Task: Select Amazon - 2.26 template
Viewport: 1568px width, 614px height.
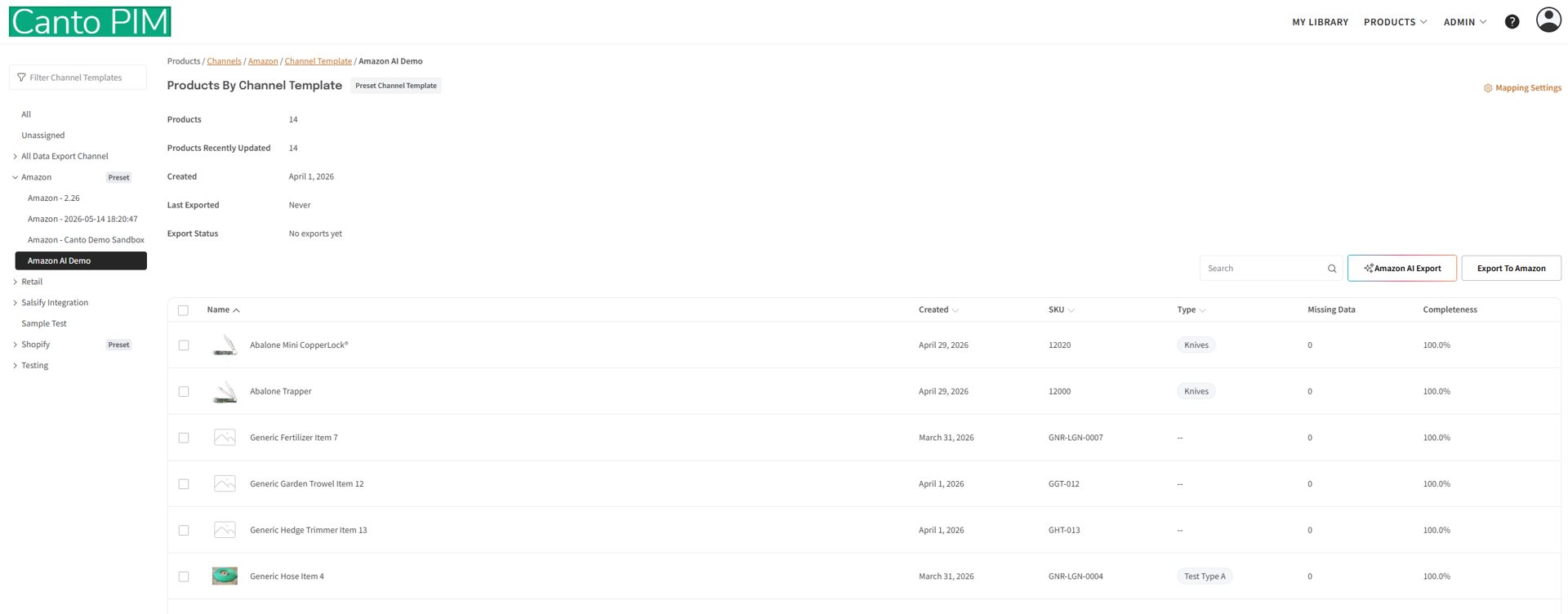Action: 54,198
